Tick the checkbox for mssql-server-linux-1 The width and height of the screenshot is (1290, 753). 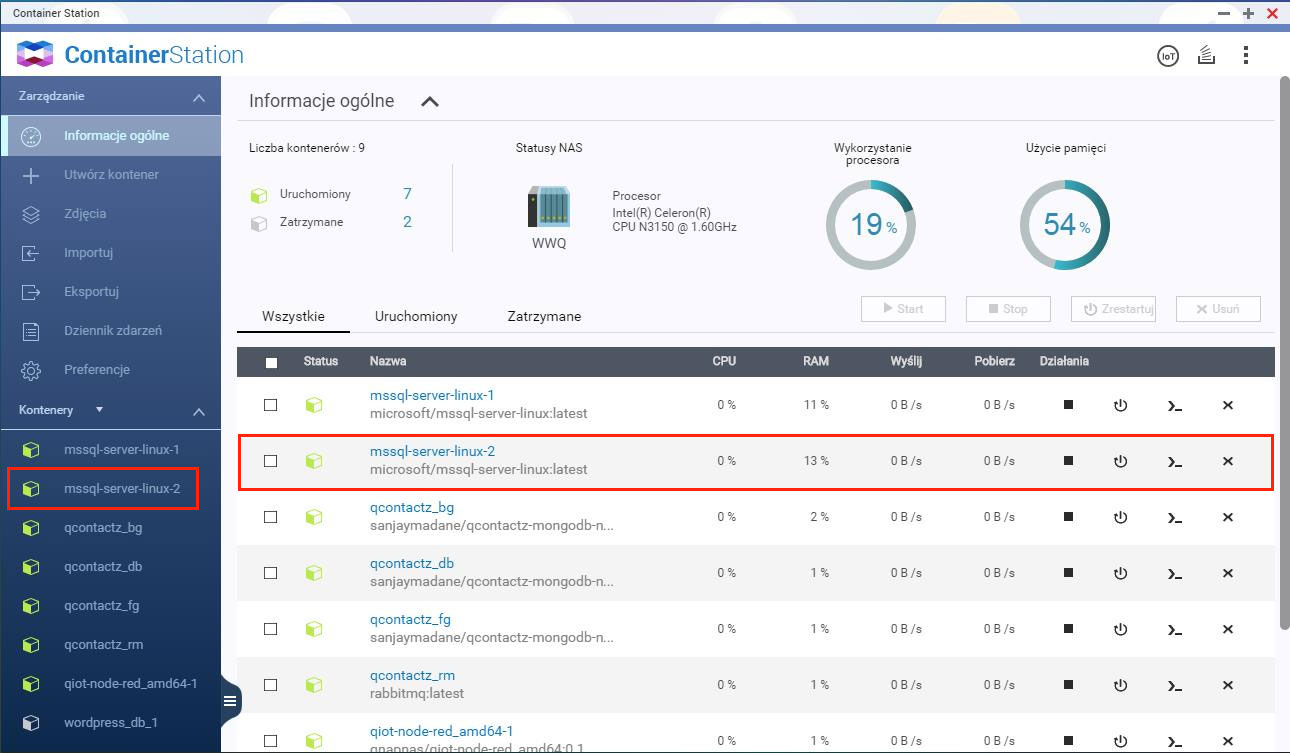click(271, 405)
